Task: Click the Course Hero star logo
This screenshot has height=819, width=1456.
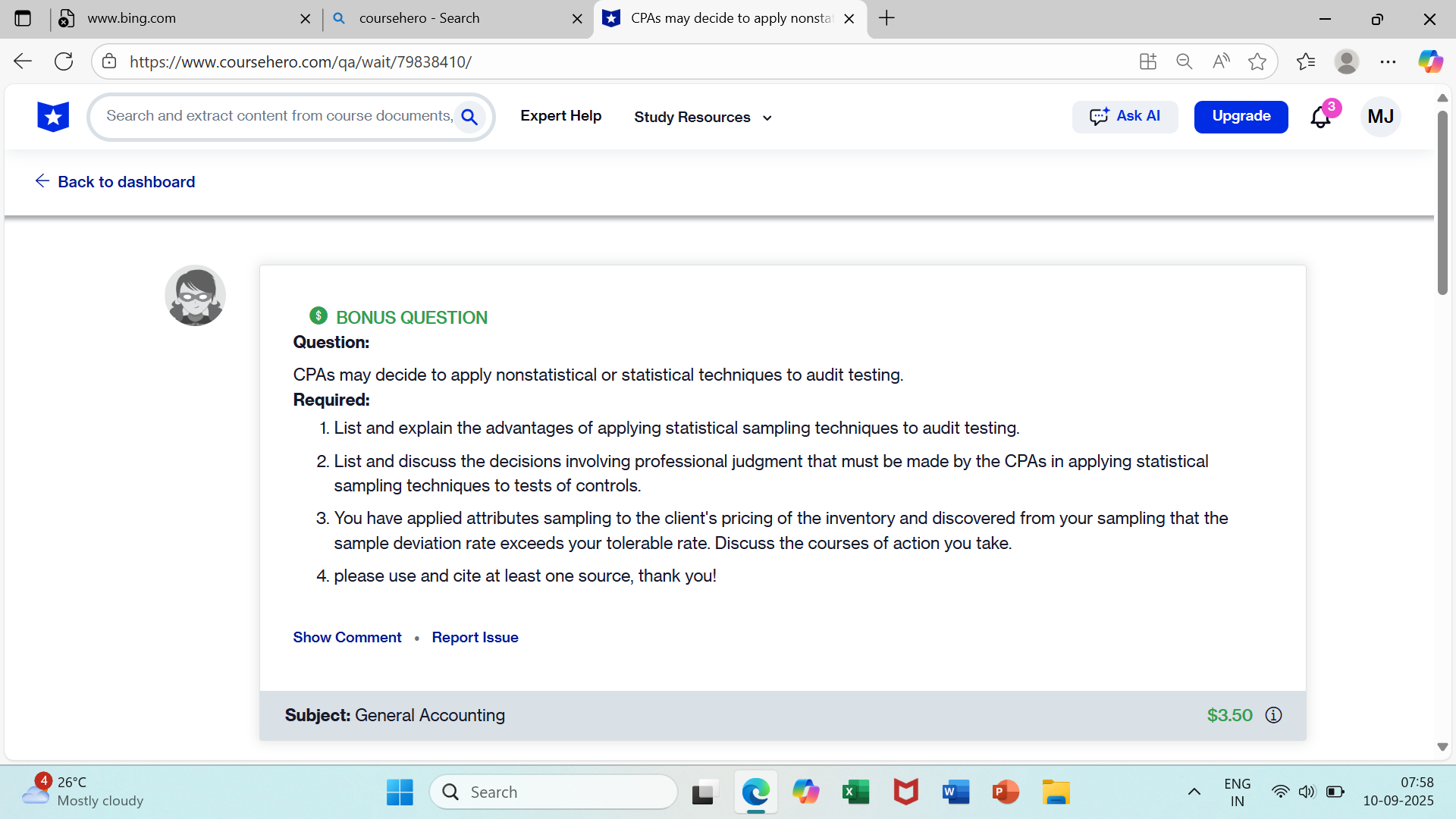Action: pyautogui.click(x=52, y=116)
